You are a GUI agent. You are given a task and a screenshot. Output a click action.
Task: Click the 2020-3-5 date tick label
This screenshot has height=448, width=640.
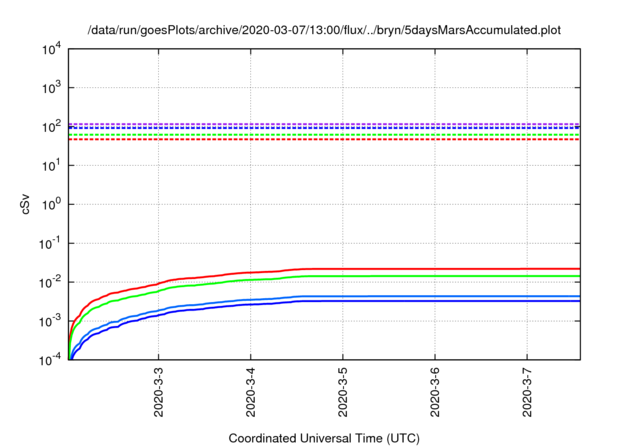click(343, 392)
